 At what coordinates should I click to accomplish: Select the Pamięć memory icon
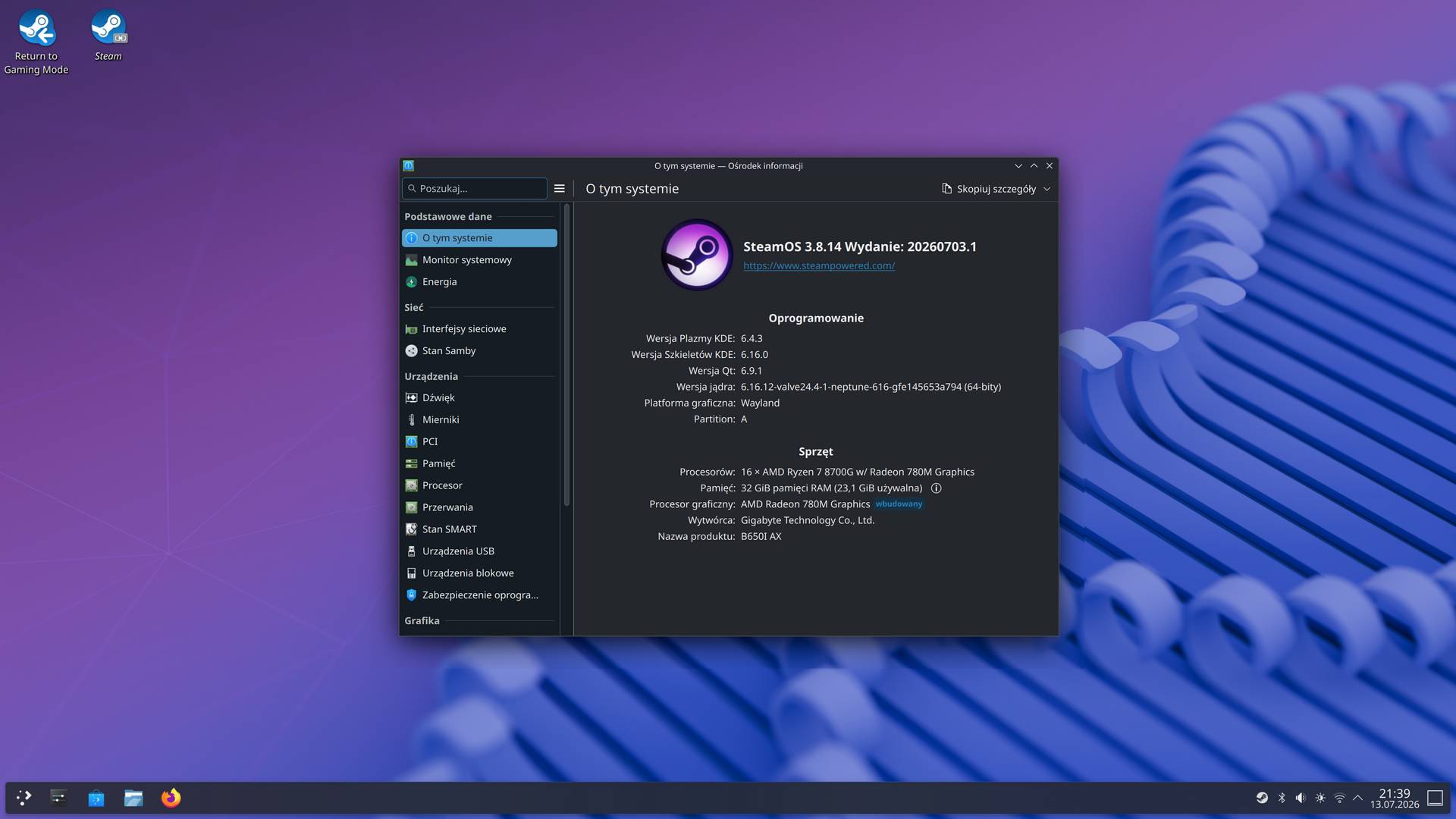click(411, 464)
